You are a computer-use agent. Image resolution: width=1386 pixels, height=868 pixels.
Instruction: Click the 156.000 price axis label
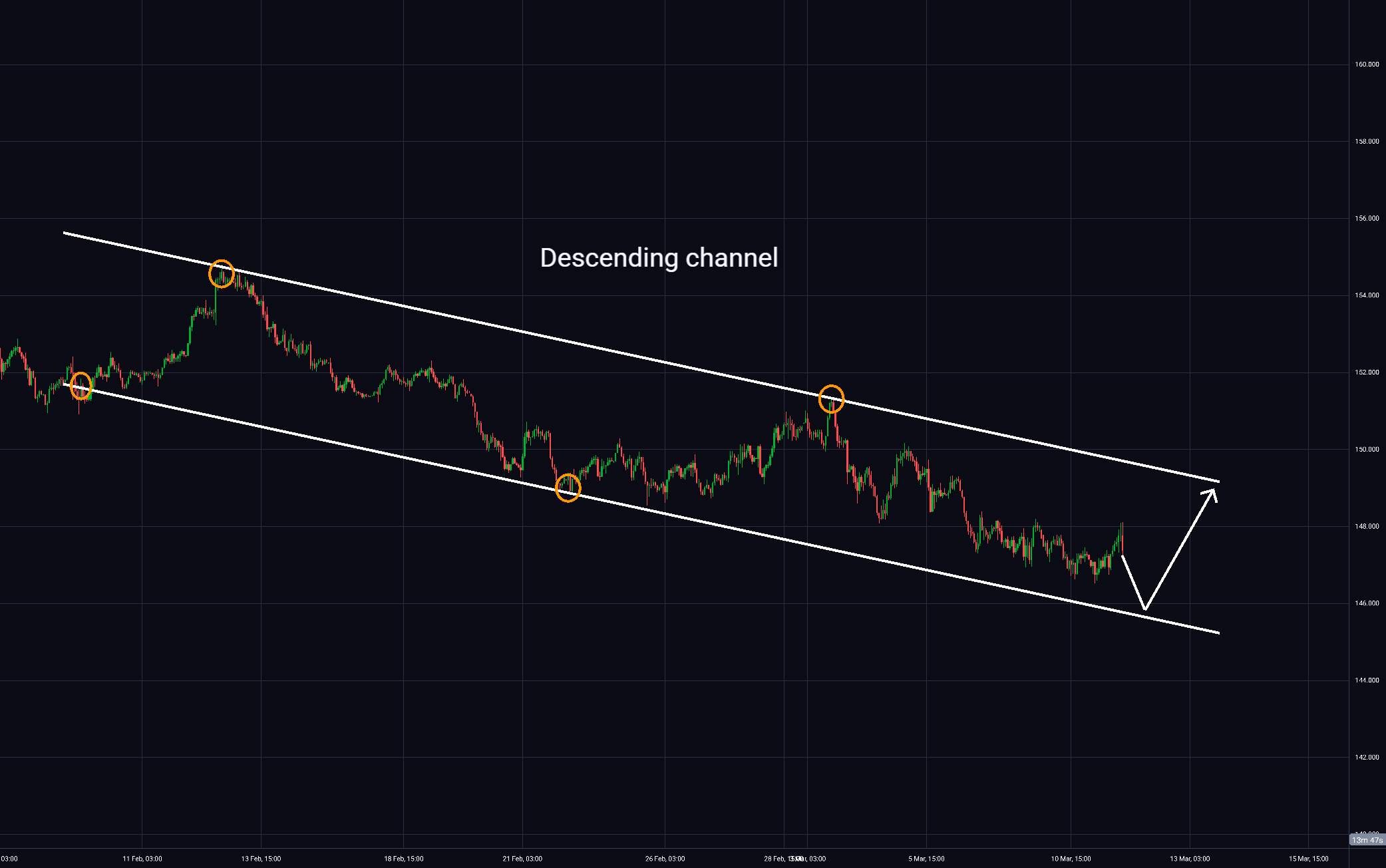pyautogui.click(x=1367, y=218)
